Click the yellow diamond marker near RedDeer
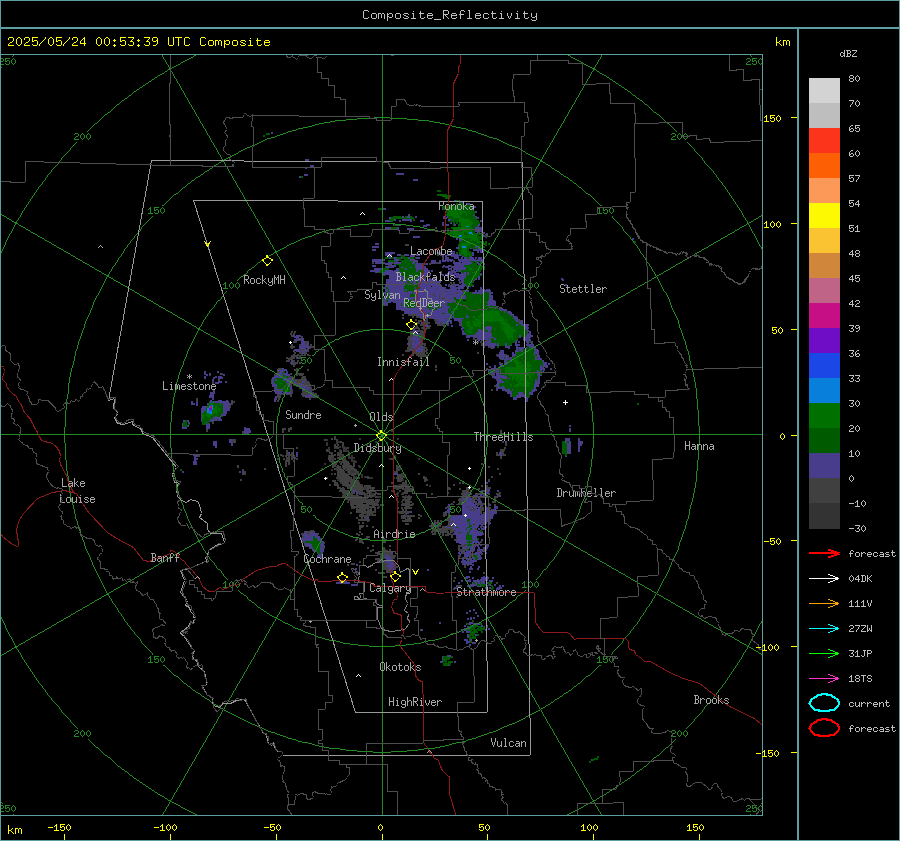This screenshot has width=900, height=841. [x=411, y=325]
